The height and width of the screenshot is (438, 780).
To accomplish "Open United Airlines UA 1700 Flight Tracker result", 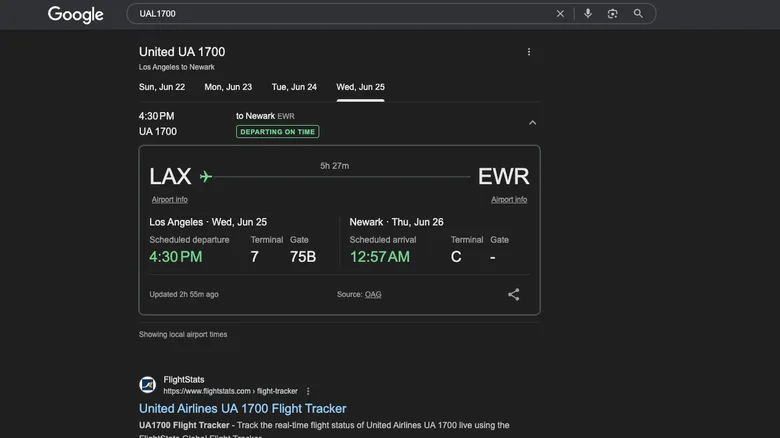I will tap(242, 409).
